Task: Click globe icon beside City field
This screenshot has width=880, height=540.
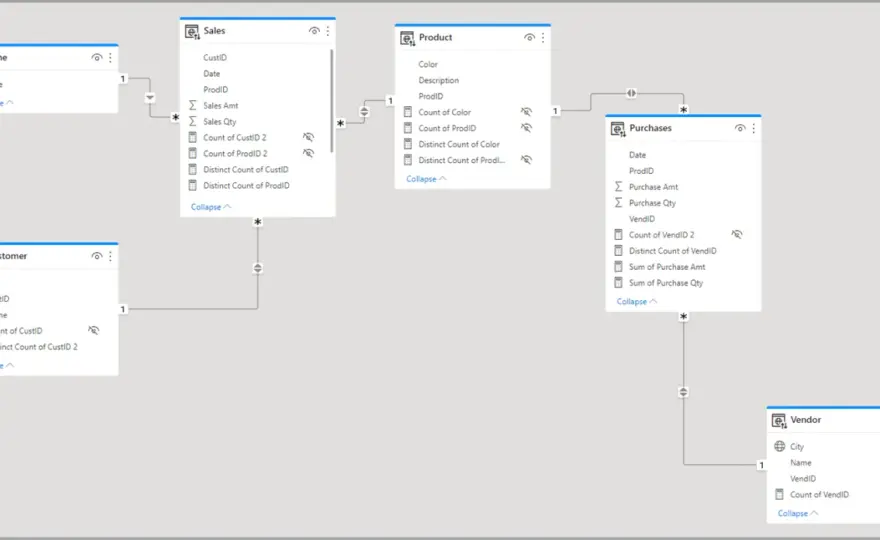Action: coord(780,446)
